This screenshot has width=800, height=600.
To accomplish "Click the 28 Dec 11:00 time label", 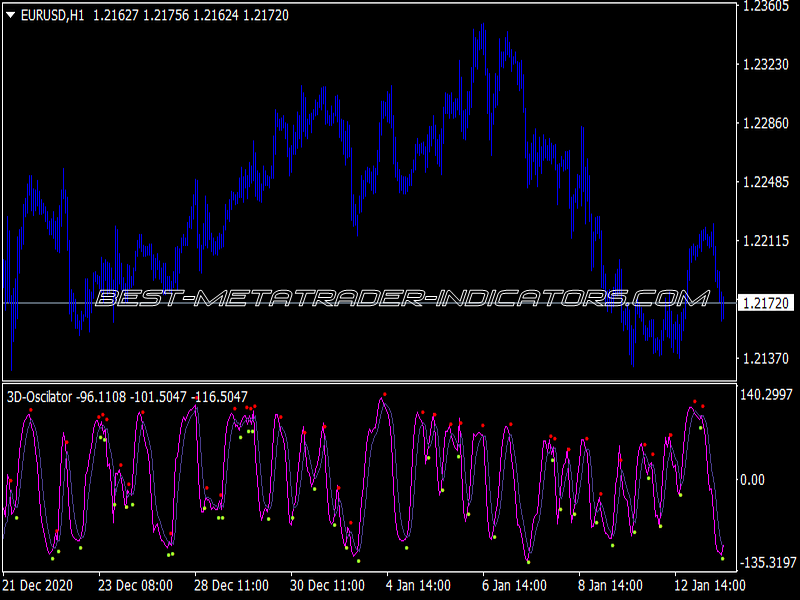I will tap(231, 585).
